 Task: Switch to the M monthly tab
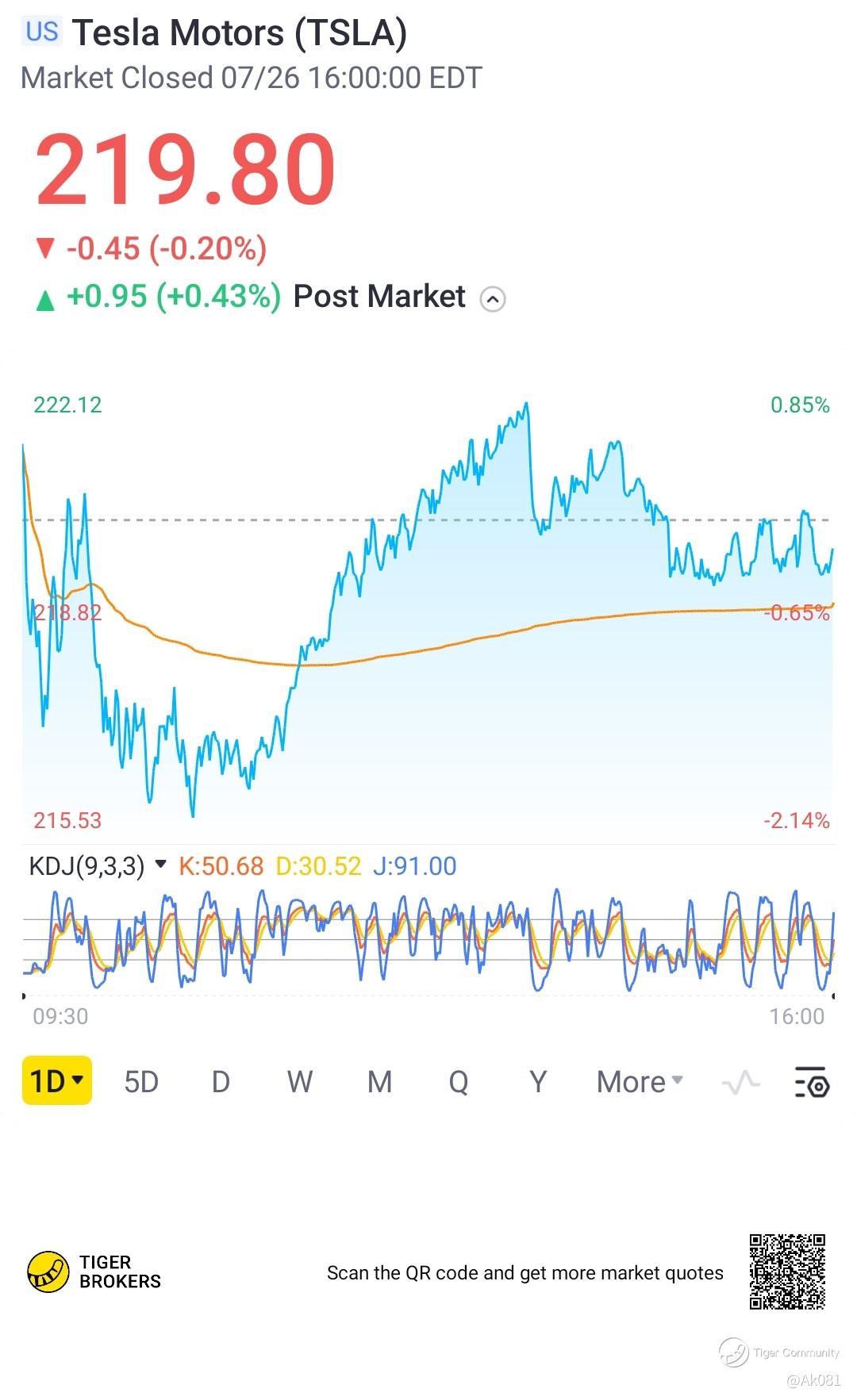click(x=379, y=1082)
